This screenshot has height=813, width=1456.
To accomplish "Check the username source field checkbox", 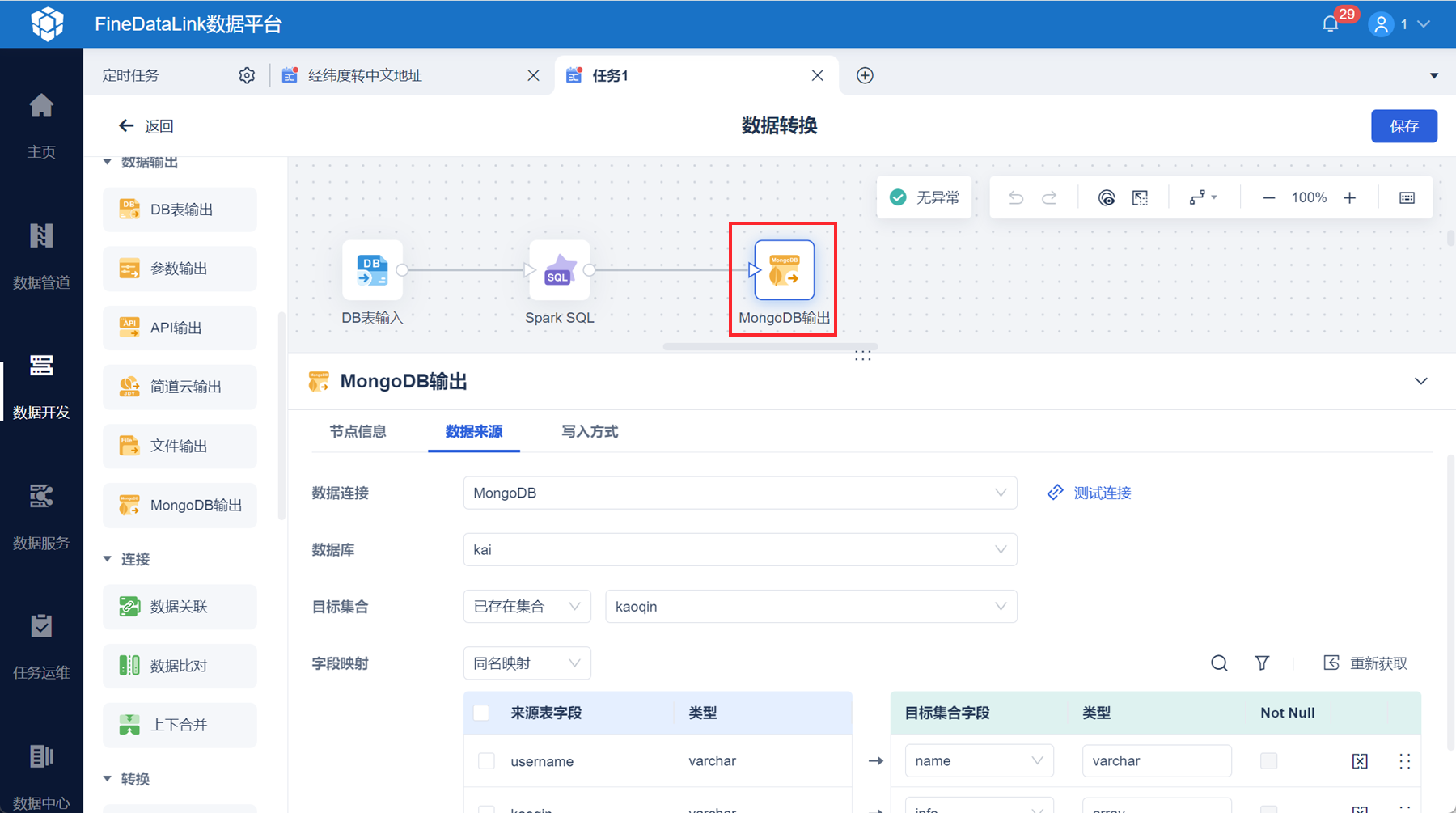I will 486,761.
